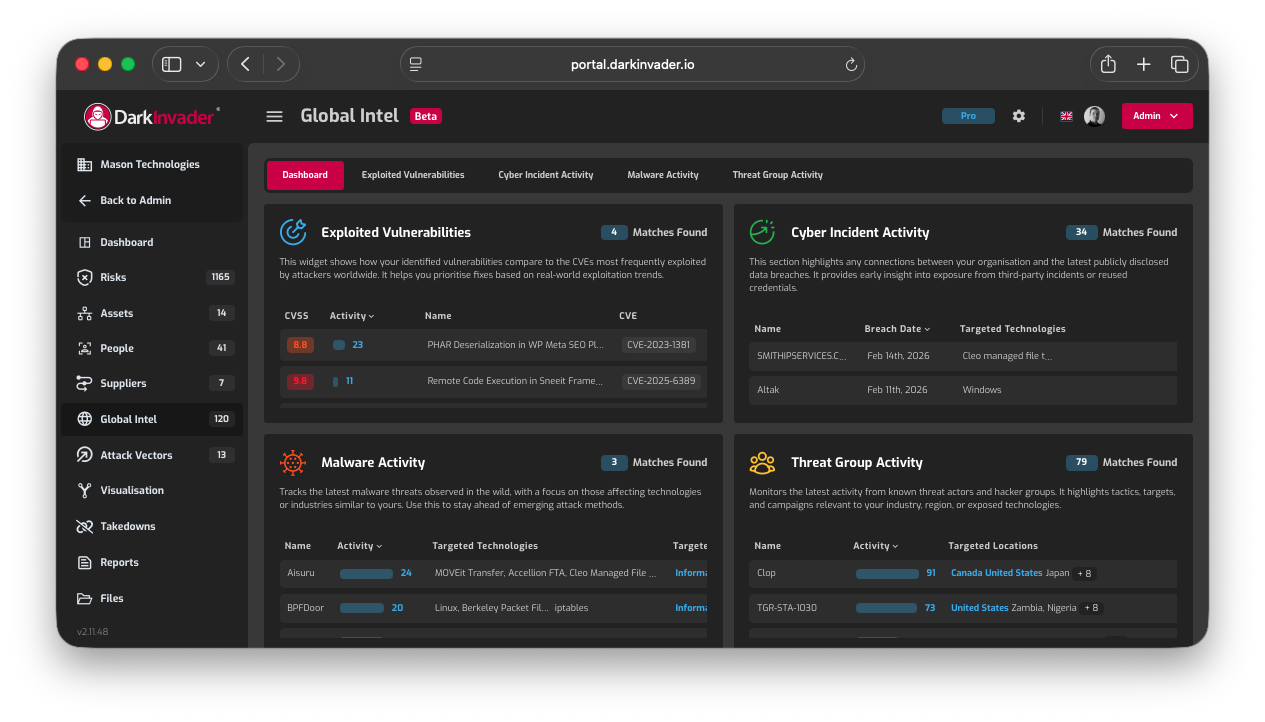This screenshot has width=1265, height=722.
Task: Open the Admin dropdown
Action: 1156,115
